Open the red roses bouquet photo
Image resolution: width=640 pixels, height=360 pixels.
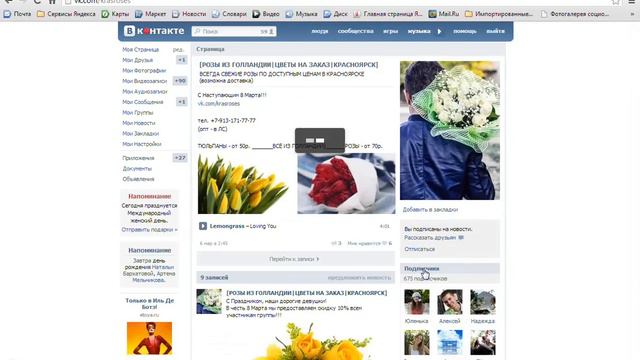click(x=346, y=183)
